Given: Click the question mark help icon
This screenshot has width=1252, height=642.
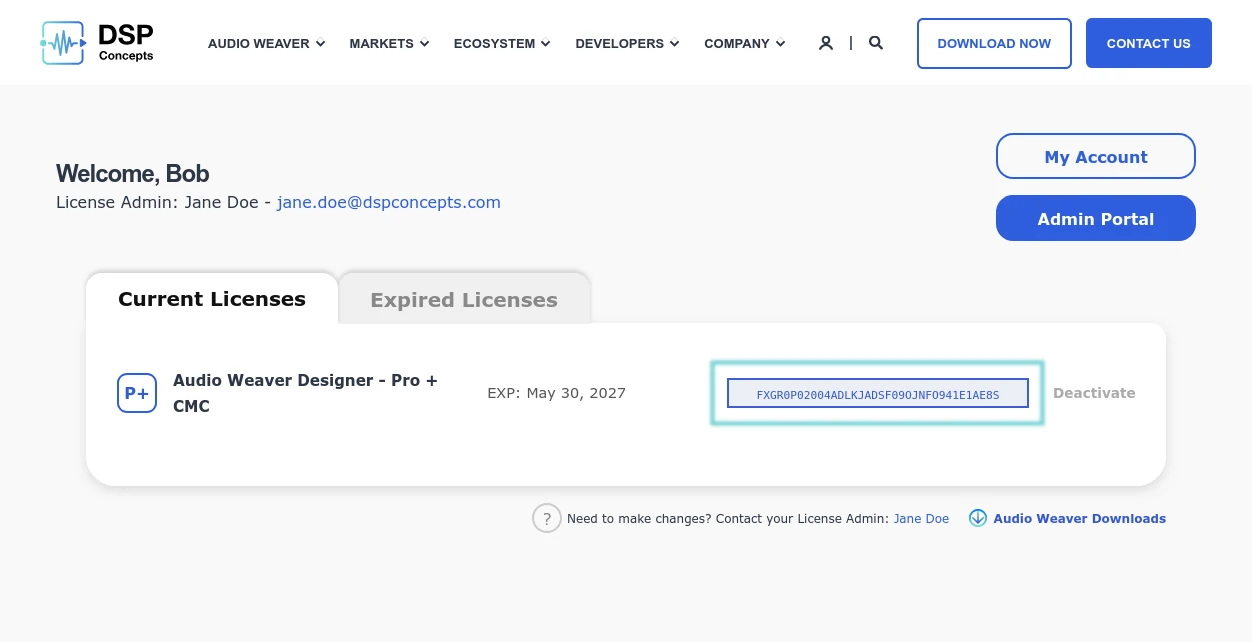Looking at the screenshot, I should pos(547,518).
